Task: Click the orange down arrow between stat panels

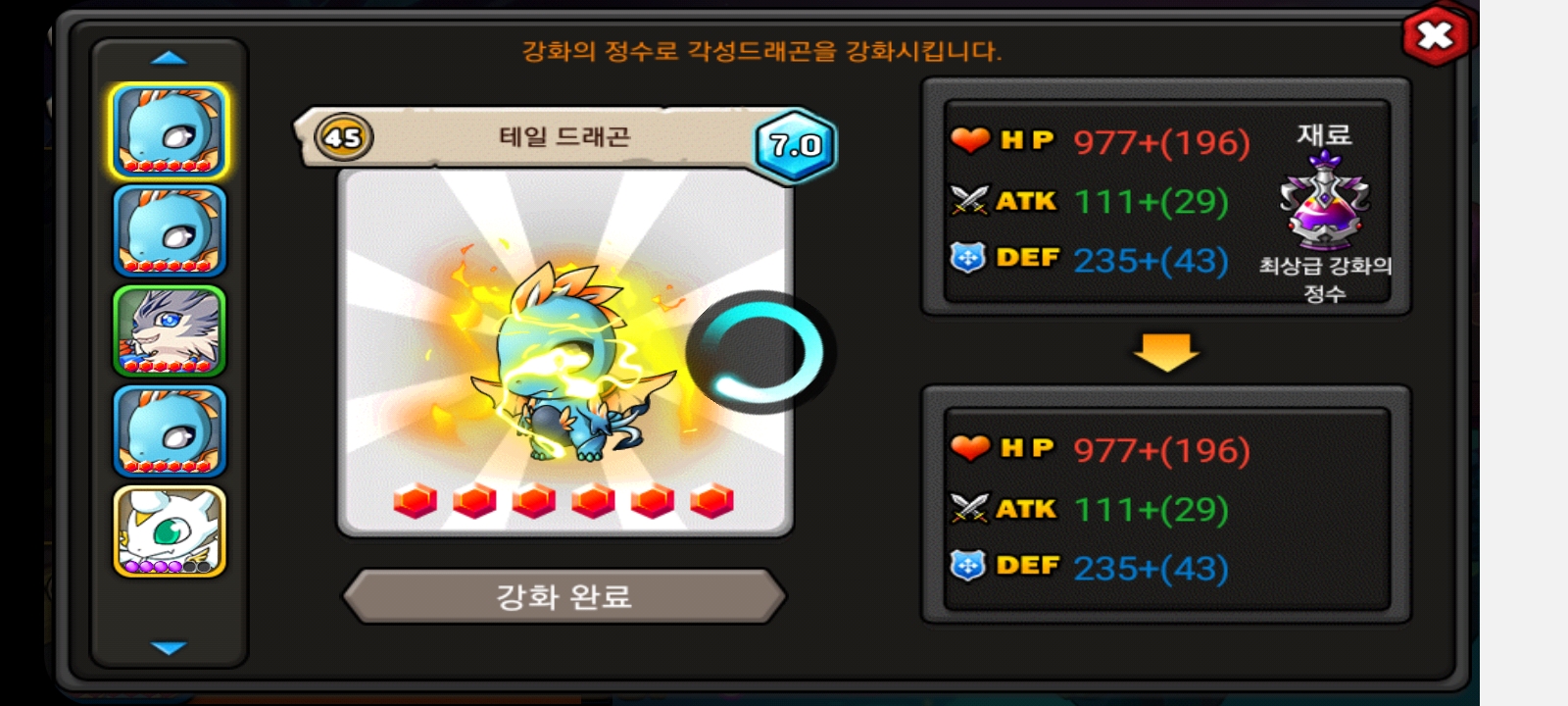Action: [x=1166, y=352]
